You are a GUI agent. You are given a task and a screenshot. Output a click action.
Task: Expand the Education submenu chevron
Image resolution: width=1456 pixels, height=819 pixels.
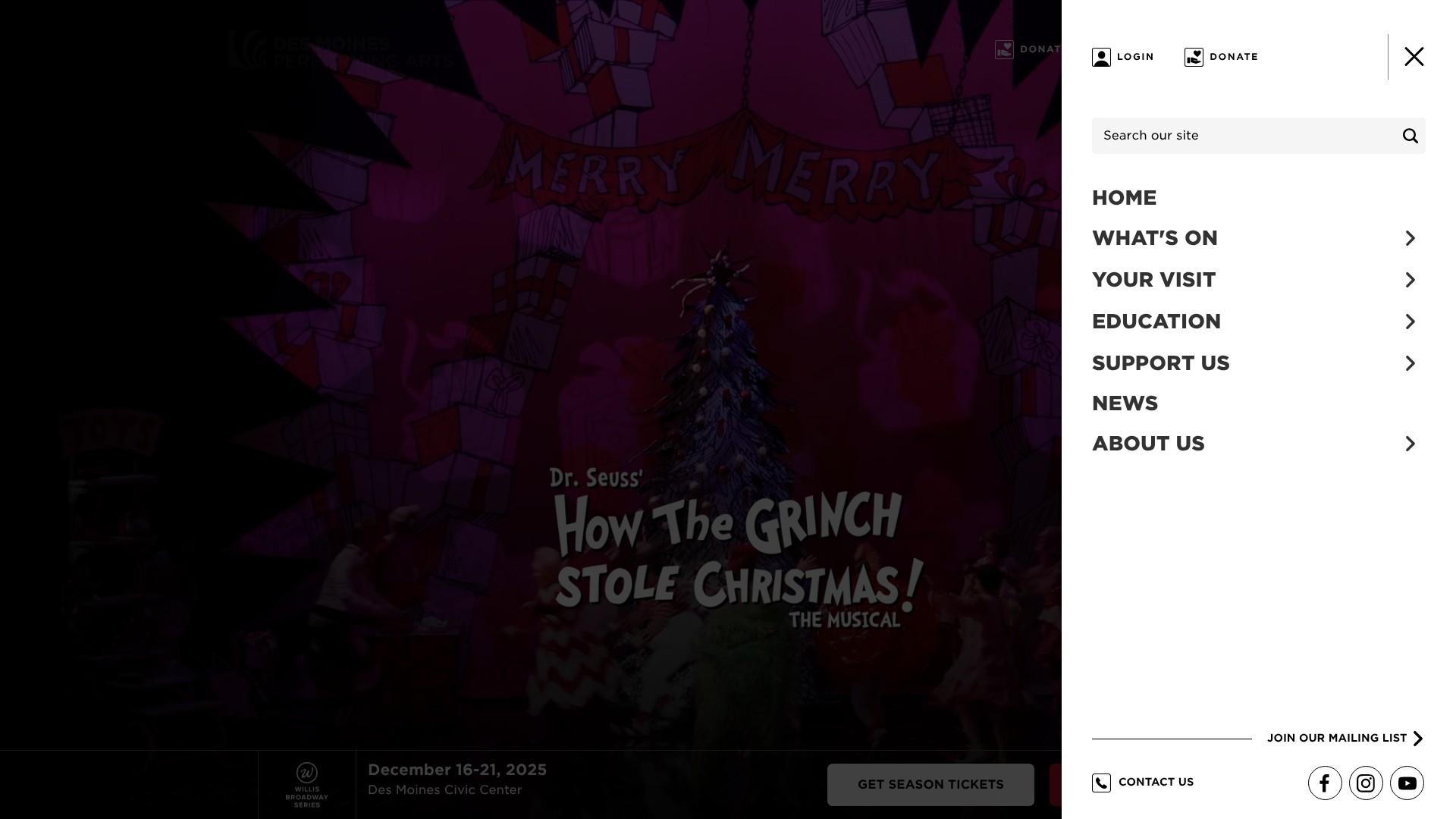[1410, 322]
